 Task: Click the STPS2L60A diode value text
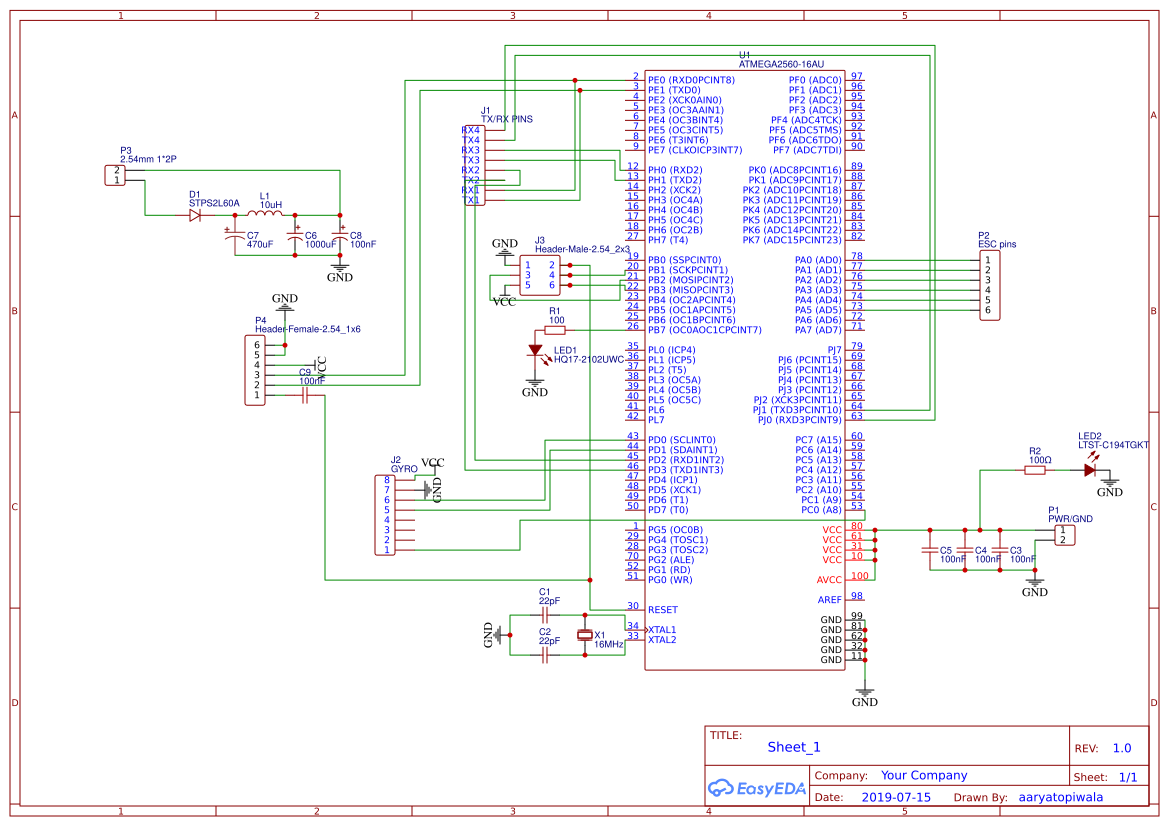click(x=214, y=204)
